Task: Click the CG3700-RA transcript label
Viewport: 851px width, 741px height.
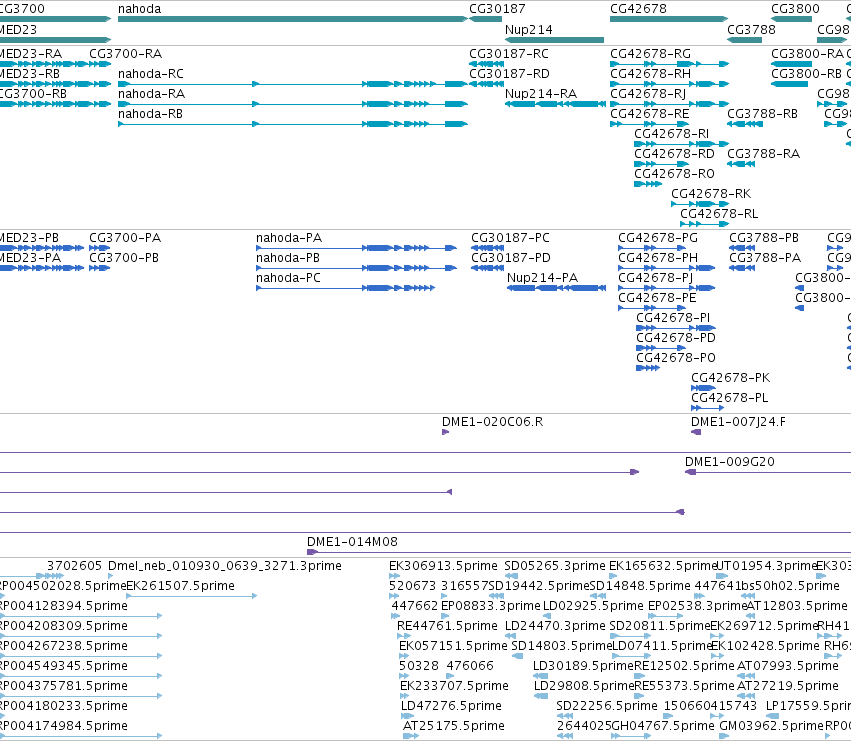Action: 125,54
